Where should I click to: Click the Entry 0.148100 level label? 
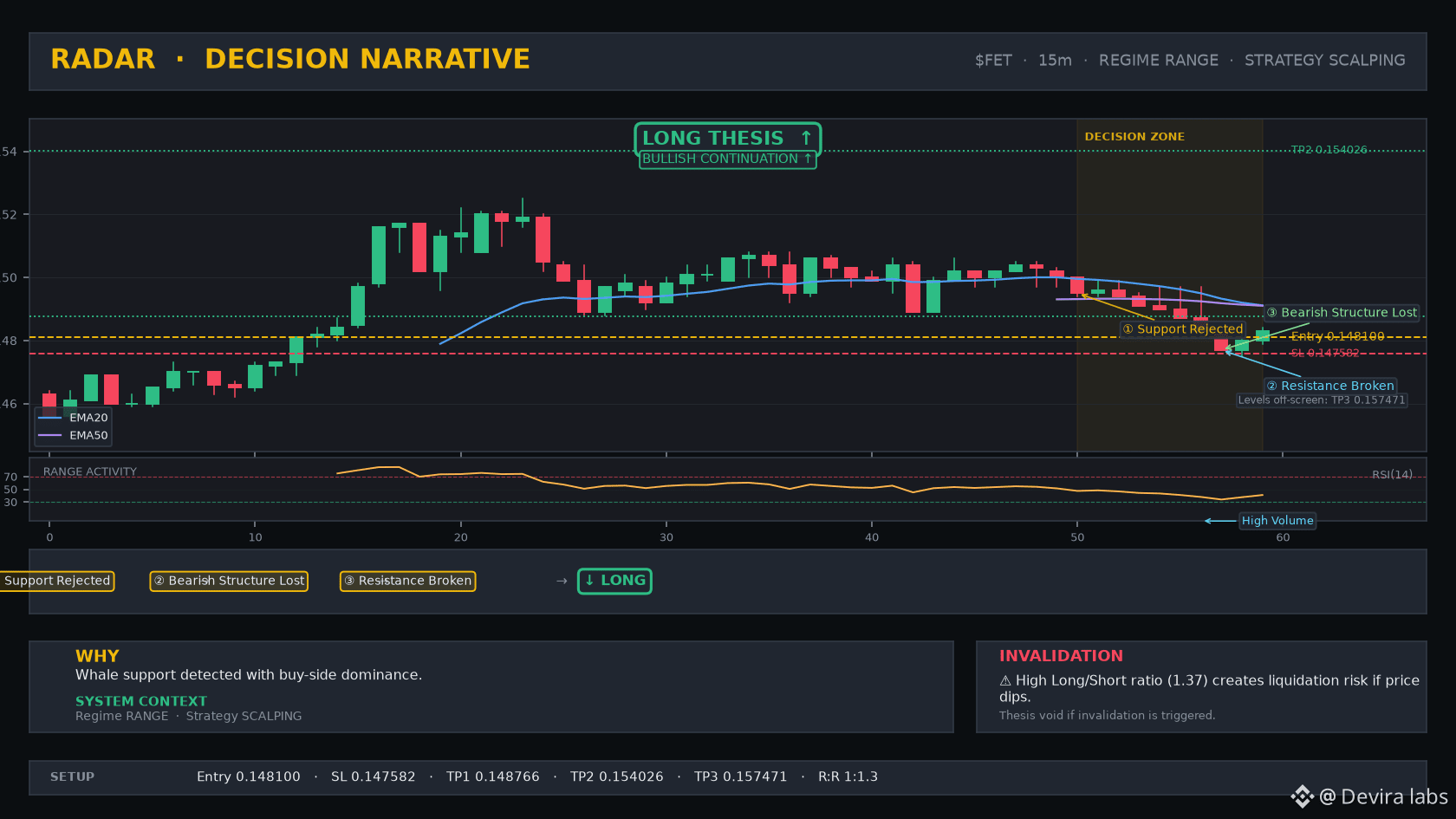coord(1337,336)
